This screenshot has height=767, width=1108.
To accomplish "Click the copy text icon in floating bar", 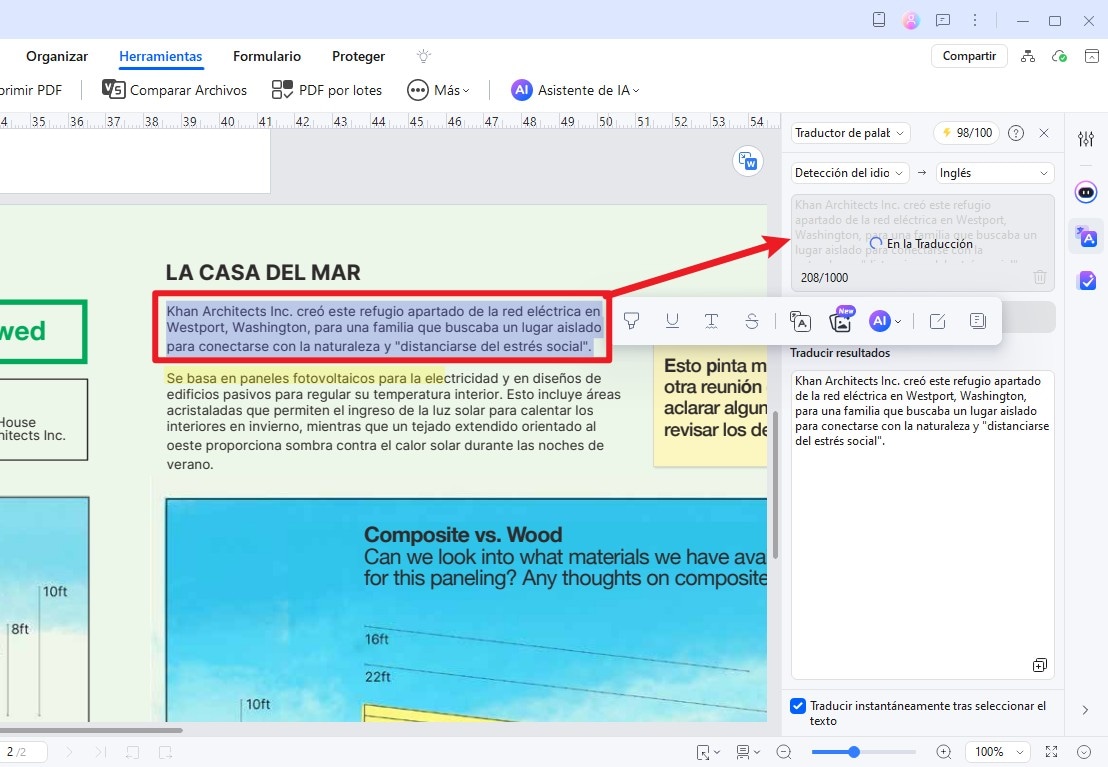I will pos(977,321).
